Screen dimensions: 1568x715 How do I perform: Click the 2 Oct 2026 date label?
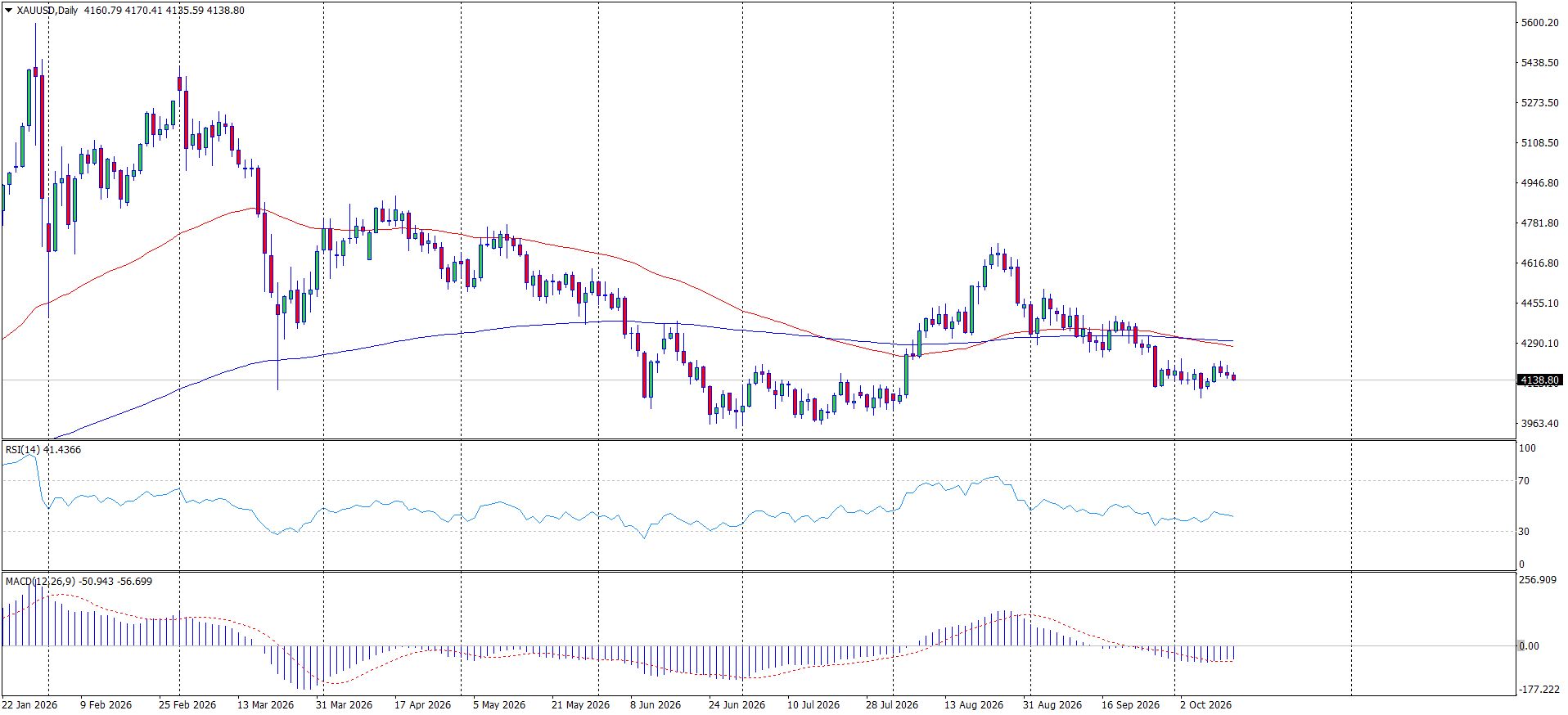click(1205, 705)
